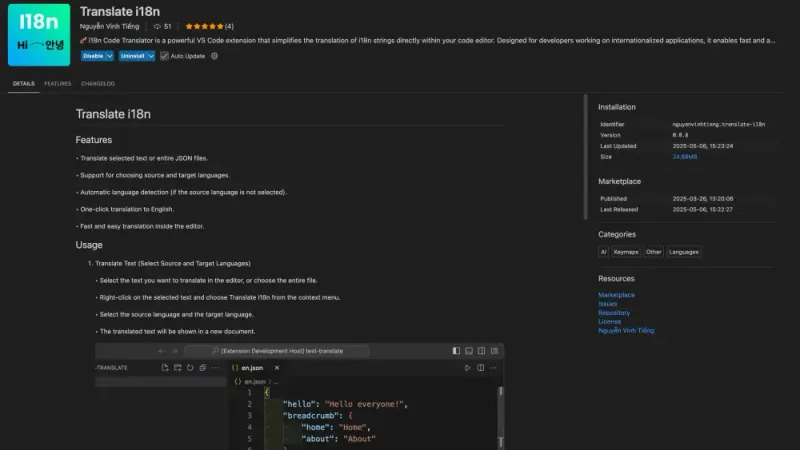Click identifier value nguyenvinhtieng.translate-i18n

click(718, 124)
